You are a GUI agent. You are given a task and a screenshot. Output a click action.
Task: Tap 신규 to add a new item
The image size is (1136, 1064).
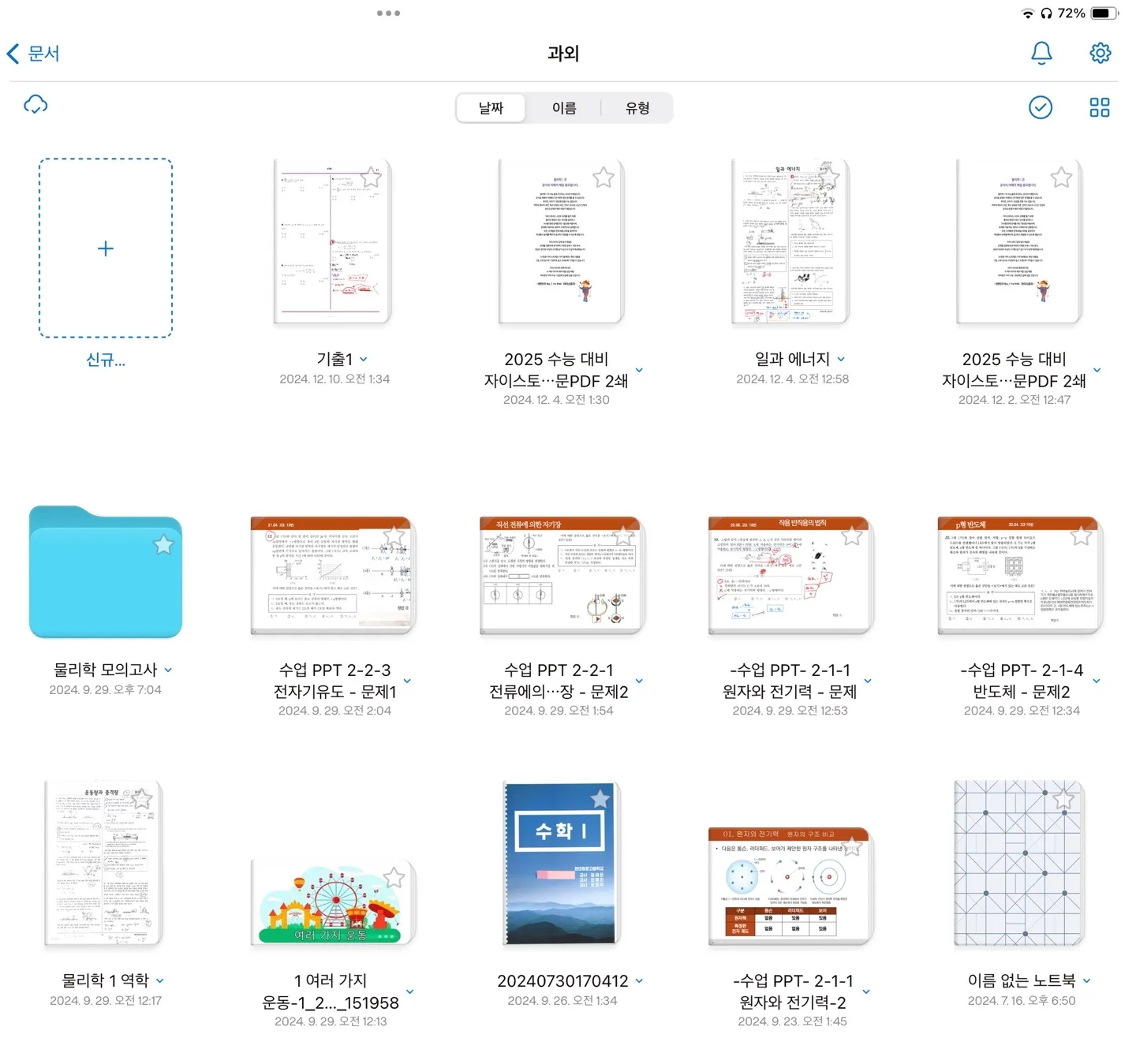click(x=105, y=360)
